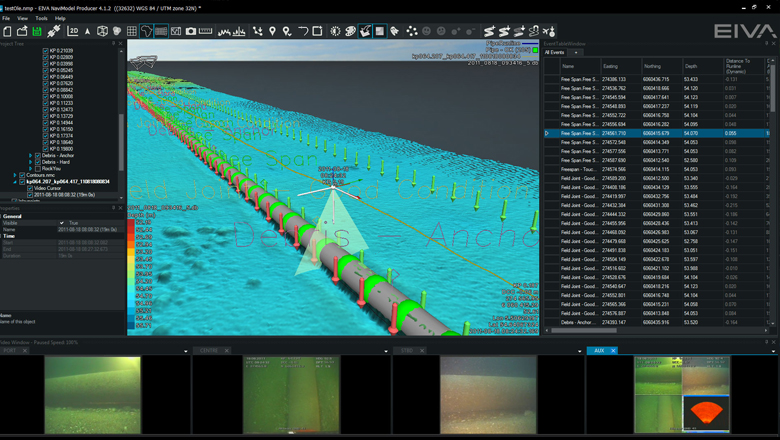The height and width of the screenshot is (440, 780).
Task: Expand the Contours.nmc tree node
Action: 15,175
